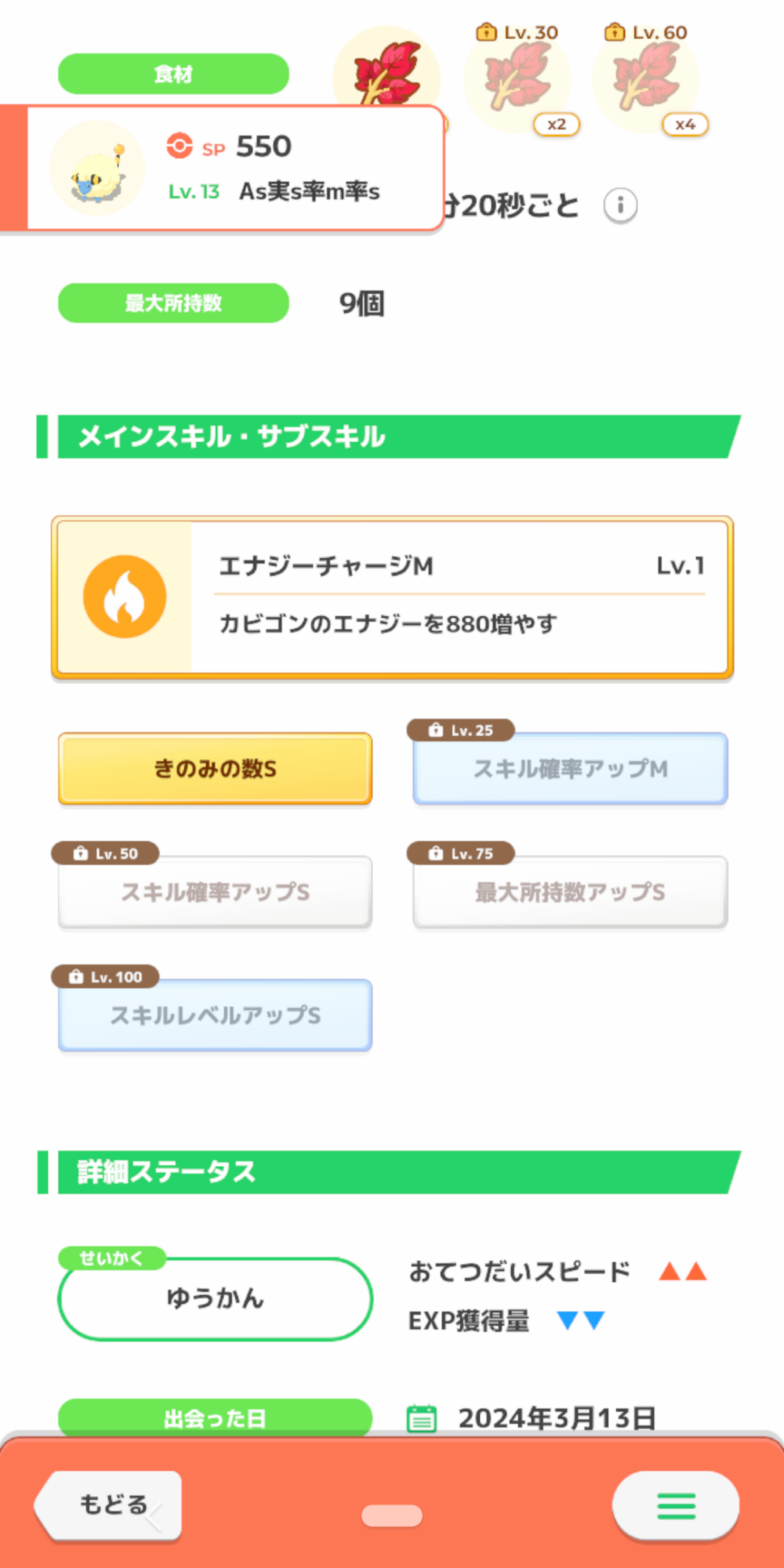Tap the info icon beside 20秒ごと
Screen dimensions: 784x1568
pyautogui.click(x=620, y=206)
